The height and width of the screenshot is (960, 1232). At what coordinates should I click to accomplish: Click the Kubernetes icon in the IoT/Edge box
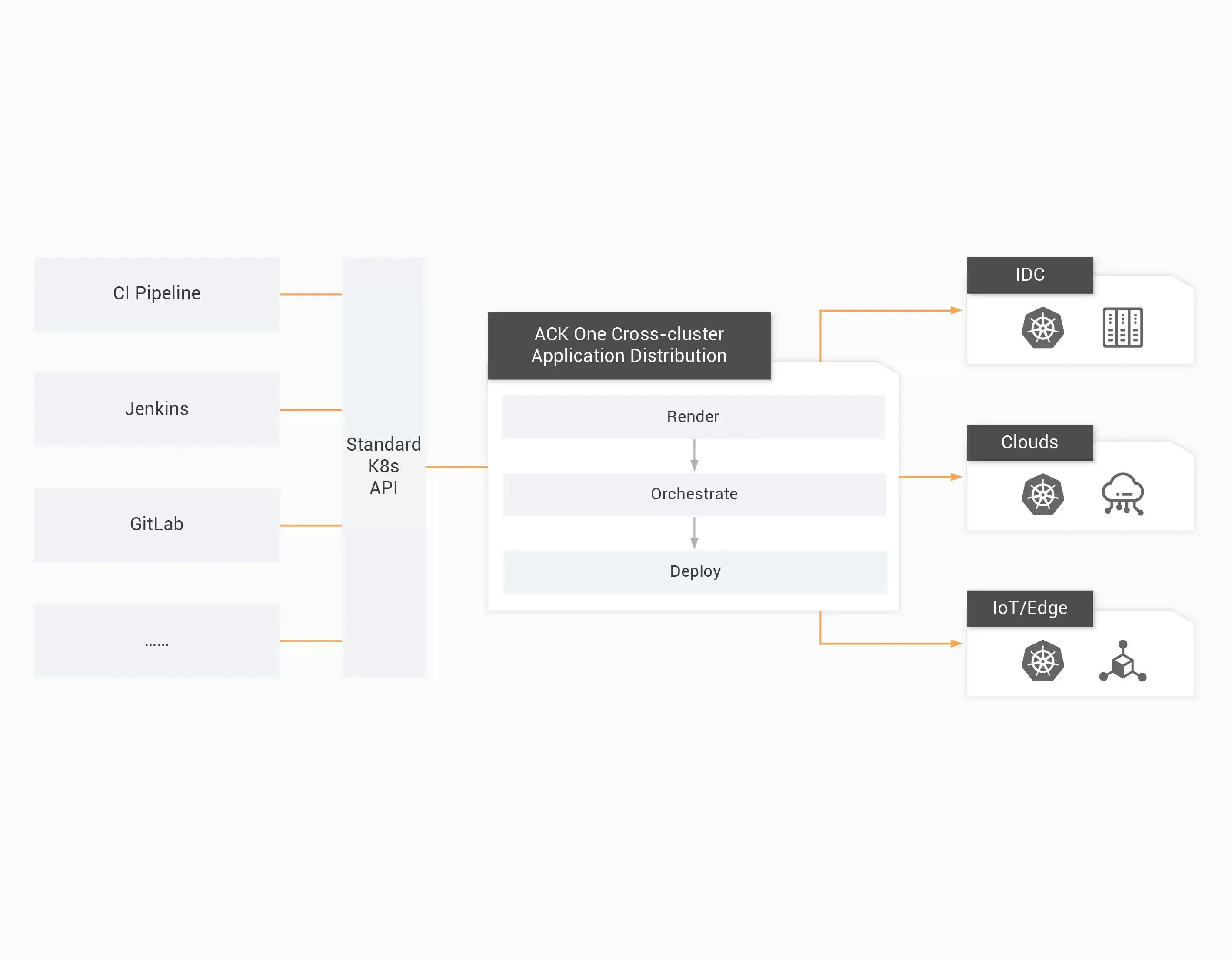[x=1042, y=661]
